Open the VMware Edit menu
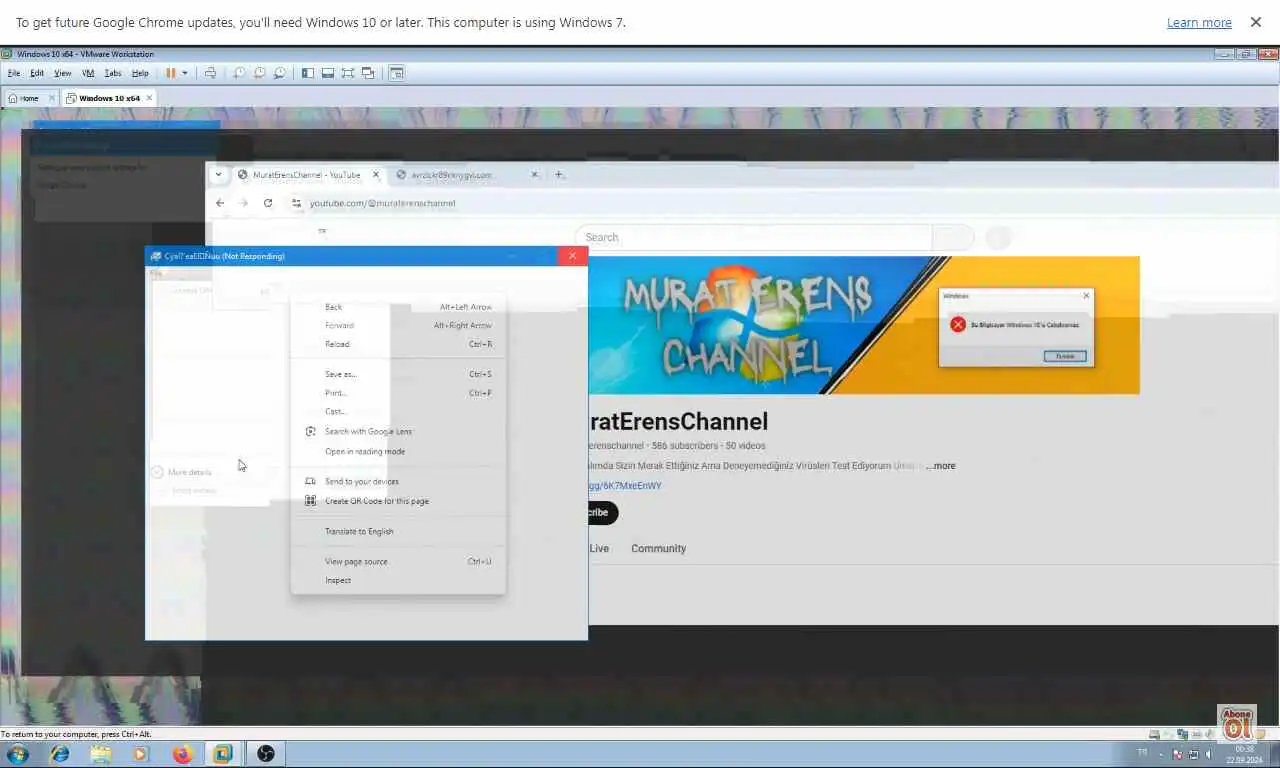This screenshot has width=1280, height=768. point(37,73)
